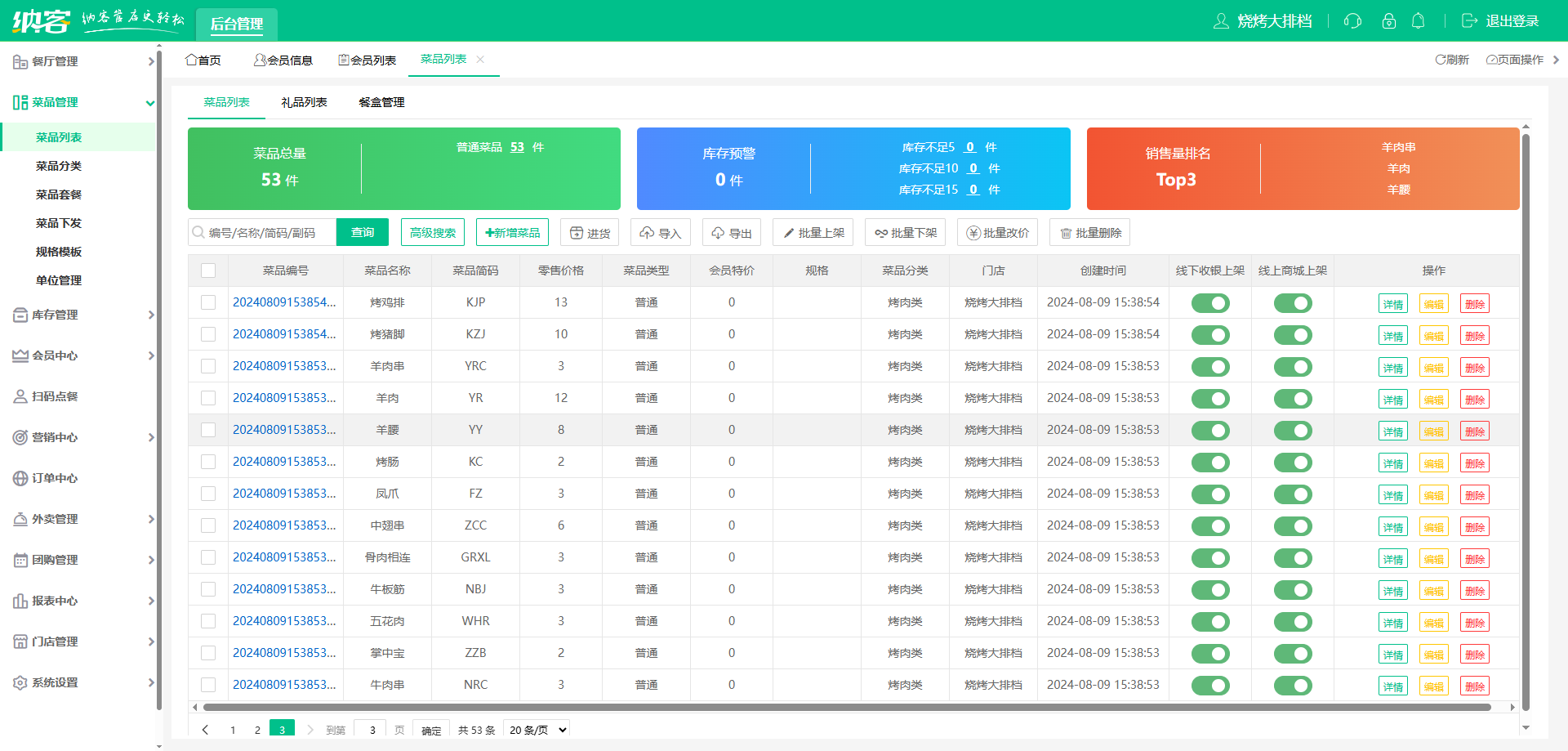This screenshot has height=751, width=1568.
Task: Open the notifications bell icon
Action: point(1419,21)
